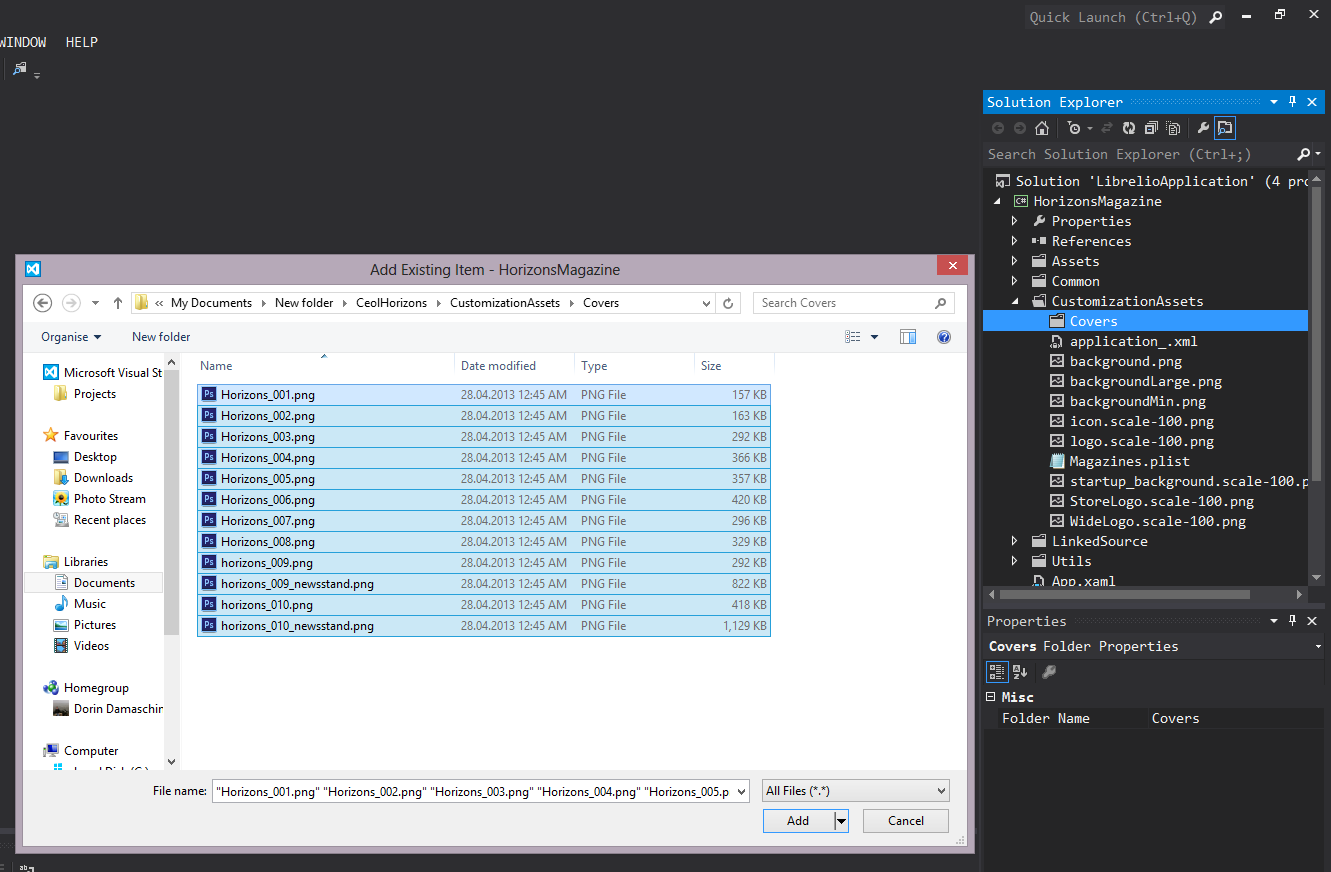The height and width of the screenshot is (872, 1331).
Task: Open the File name history dropdown
Action: (741, 791)
